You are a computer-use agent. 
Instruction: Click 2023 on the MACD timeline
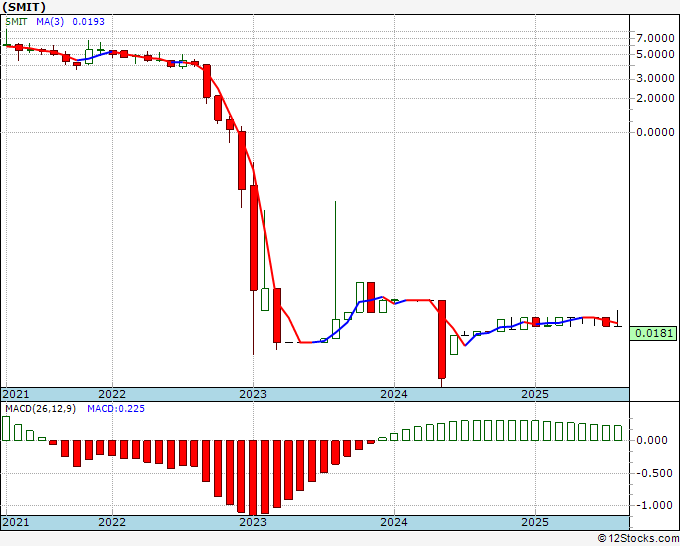click(253, 522)
